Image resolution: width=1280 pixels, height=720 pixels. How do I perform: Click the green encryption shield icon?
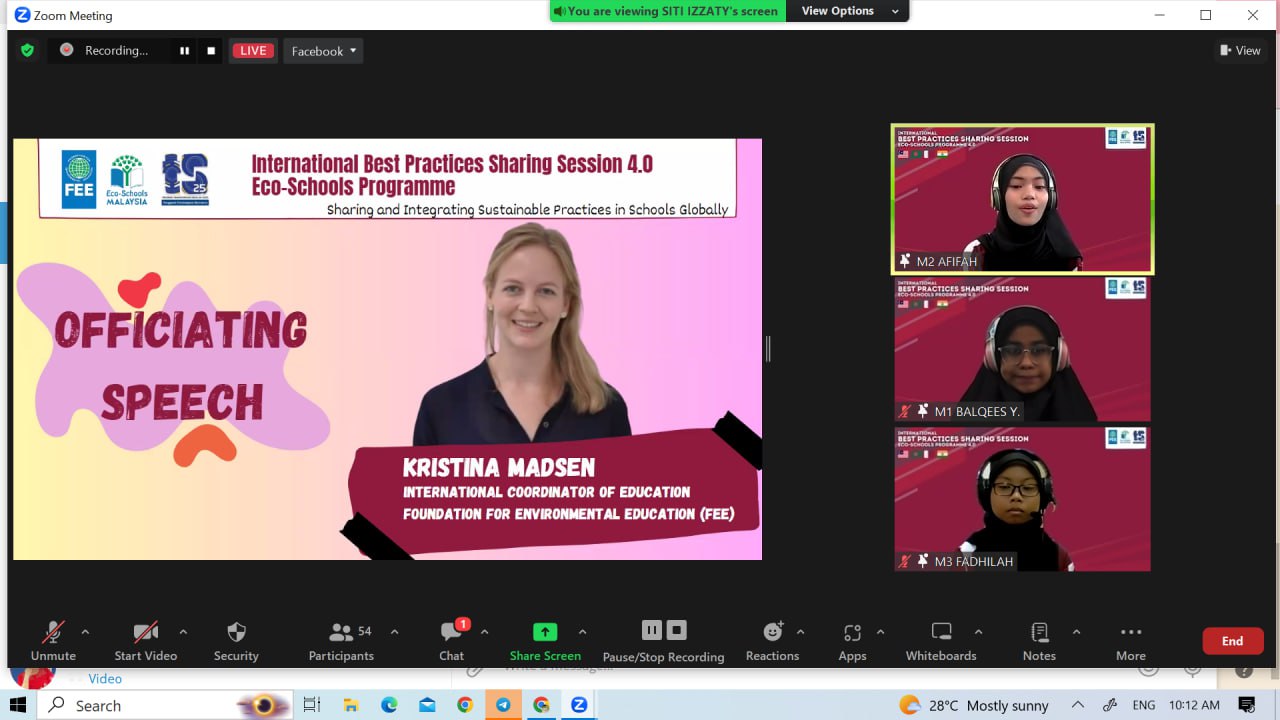[27, 50]
